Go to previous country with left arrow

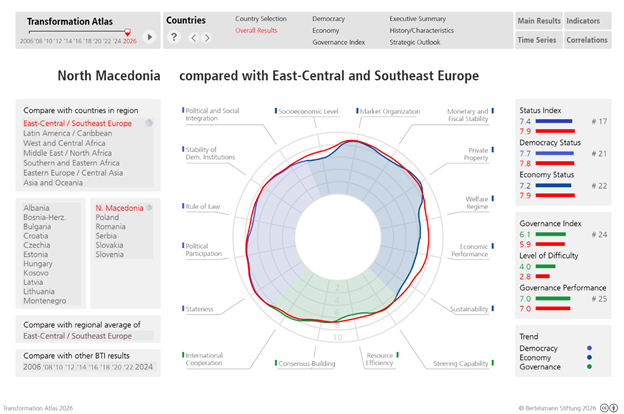(194, 37)
